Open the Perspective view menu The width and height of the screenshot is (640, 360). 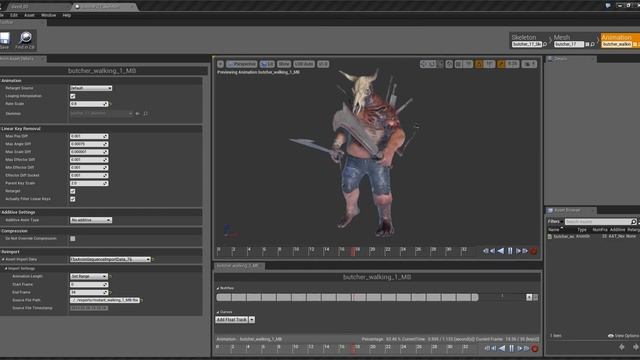[242, 64]
